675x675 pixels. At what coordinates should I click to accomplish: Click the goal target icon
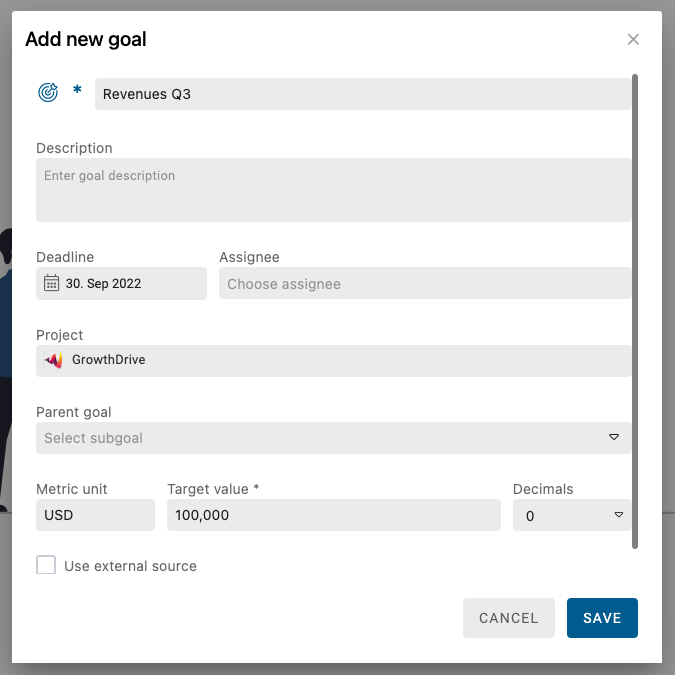(47, 93)
